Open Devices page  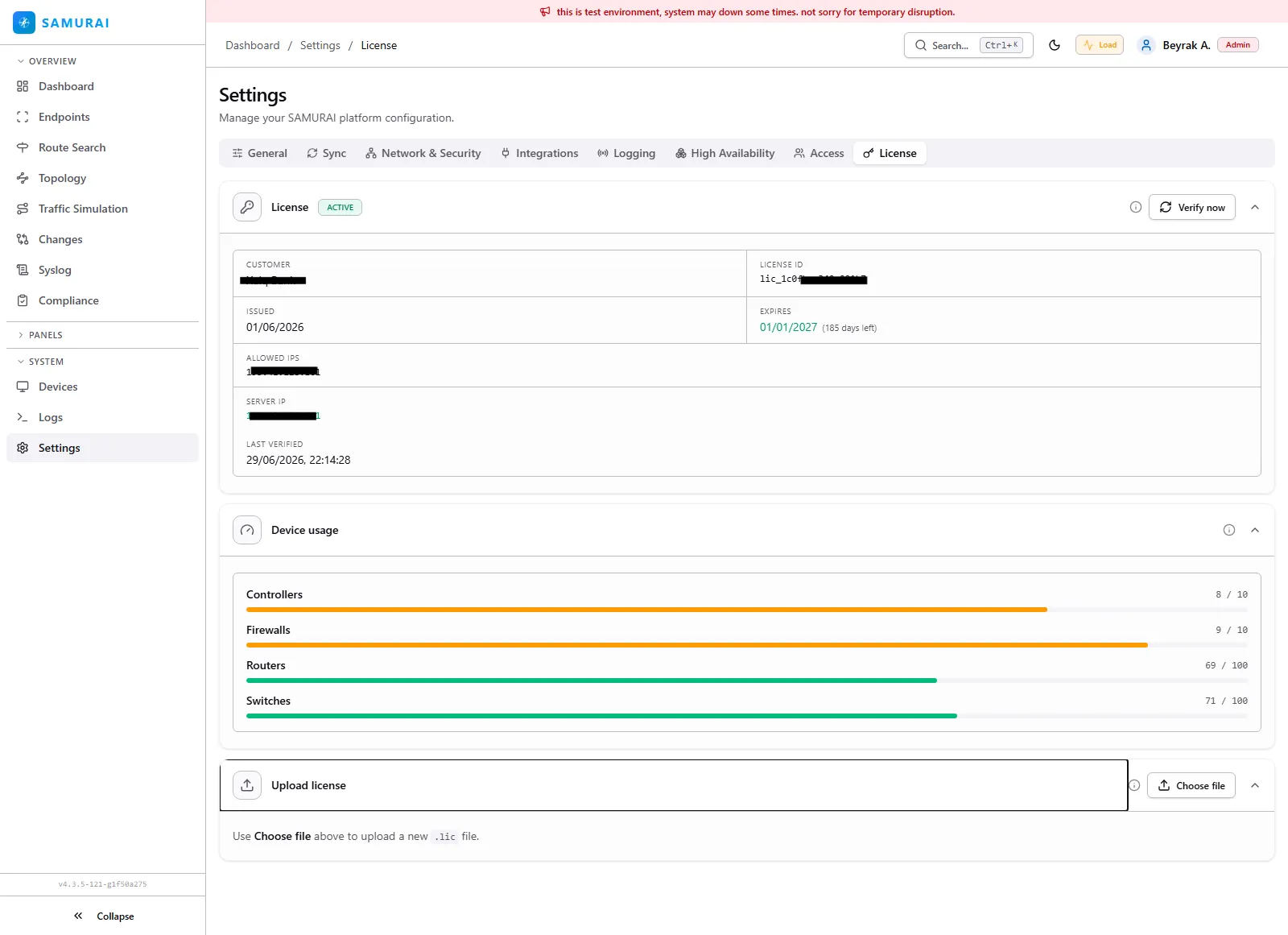(102, 387)
